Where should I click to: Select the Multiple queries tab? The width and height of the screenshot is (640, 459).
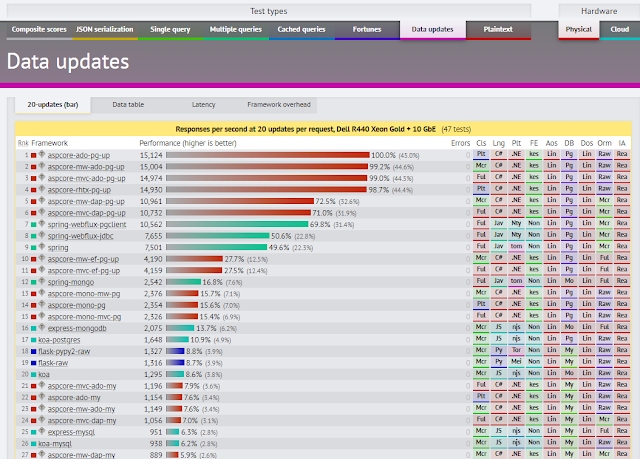[x=236, y=29]
